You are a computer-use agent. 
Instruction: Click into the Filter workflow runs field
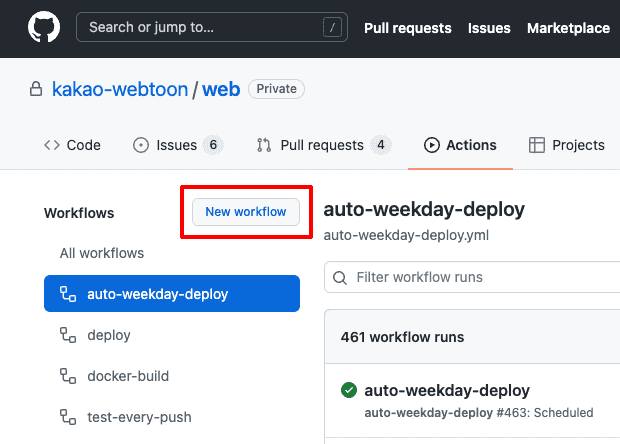[472, 277]
